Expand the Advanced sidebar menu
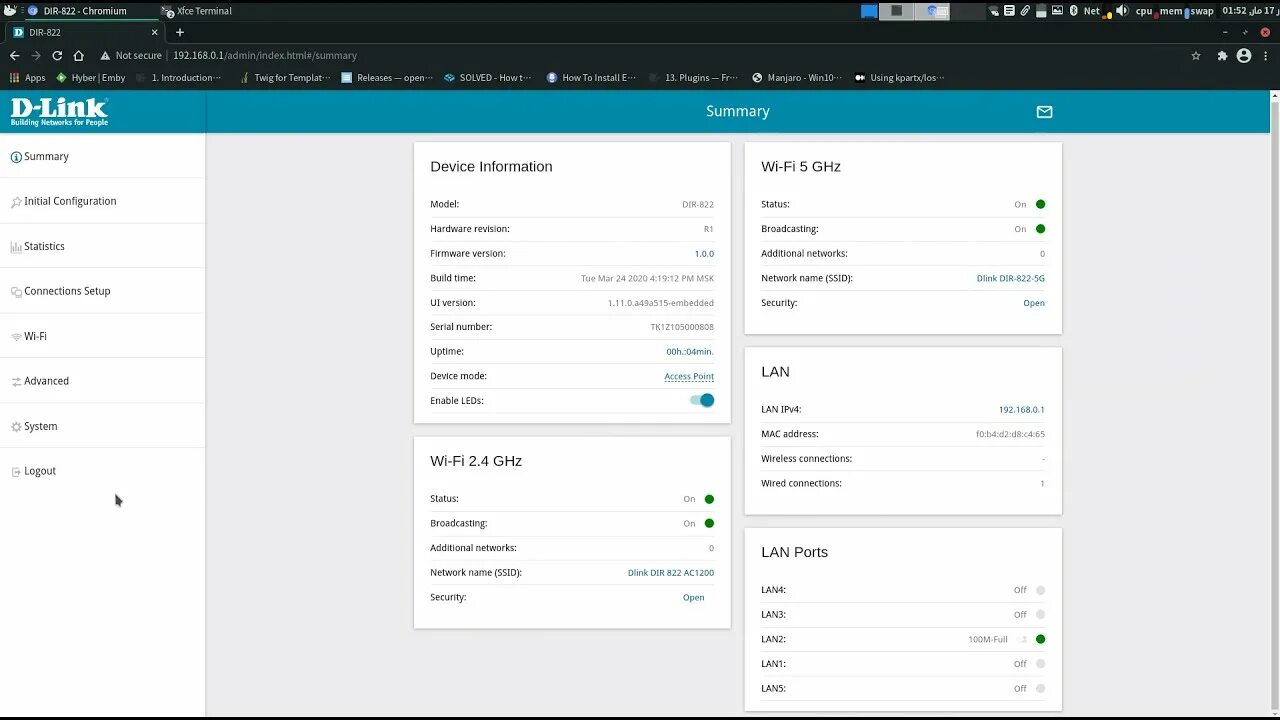The width and height of the screenshot is (1280, 720). [x=102, y=381]
